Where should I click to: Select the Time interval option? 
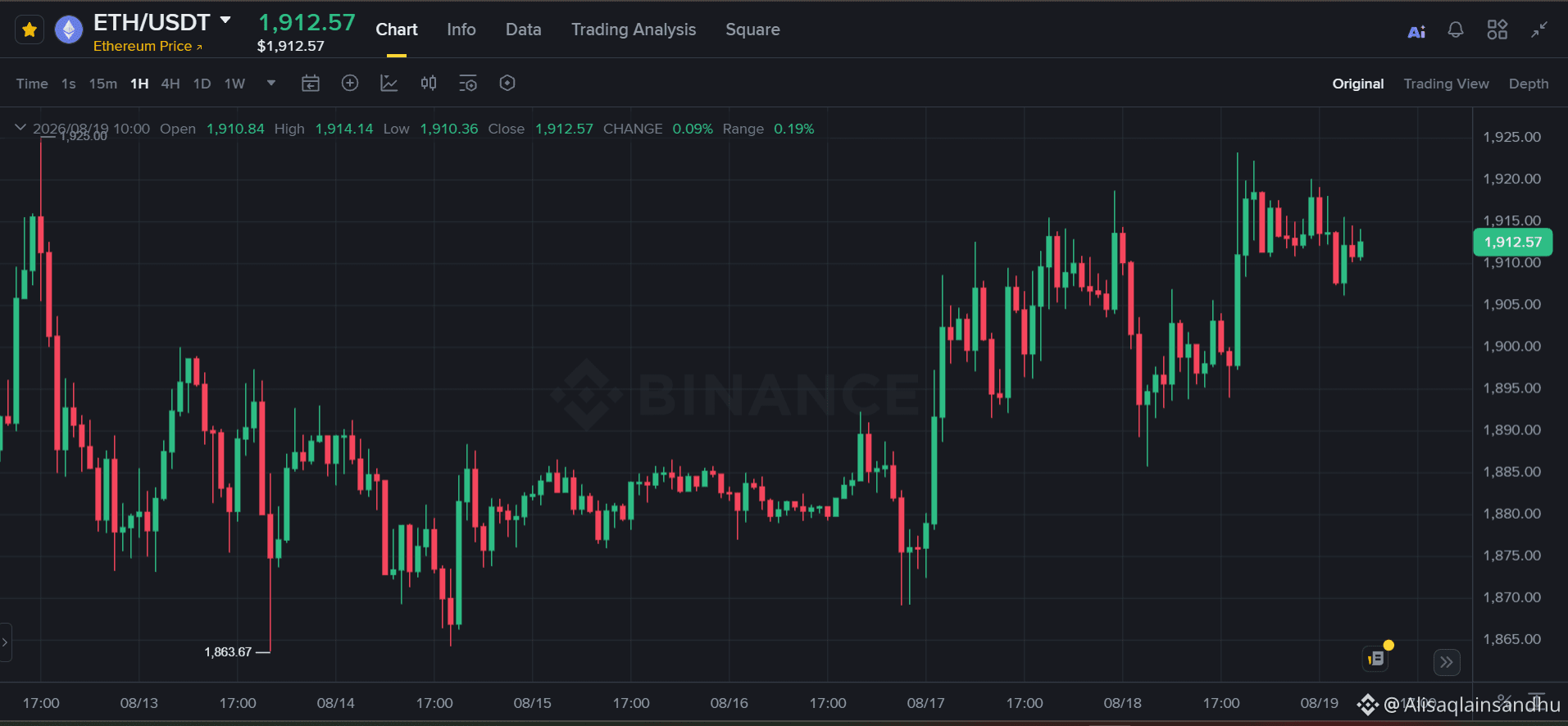pos(32,84)
